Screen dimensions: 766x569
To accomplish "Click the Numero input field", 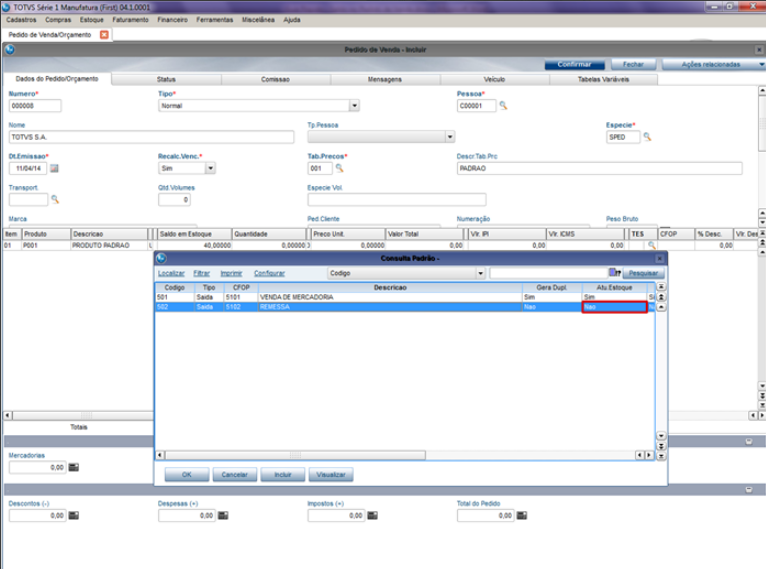I will pyautogui.click(x=35, y=105).
